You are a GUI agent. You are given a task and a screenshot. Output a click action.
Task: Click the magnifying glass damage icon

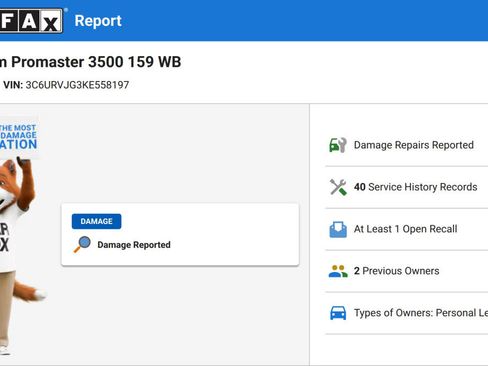click(82, 244)
